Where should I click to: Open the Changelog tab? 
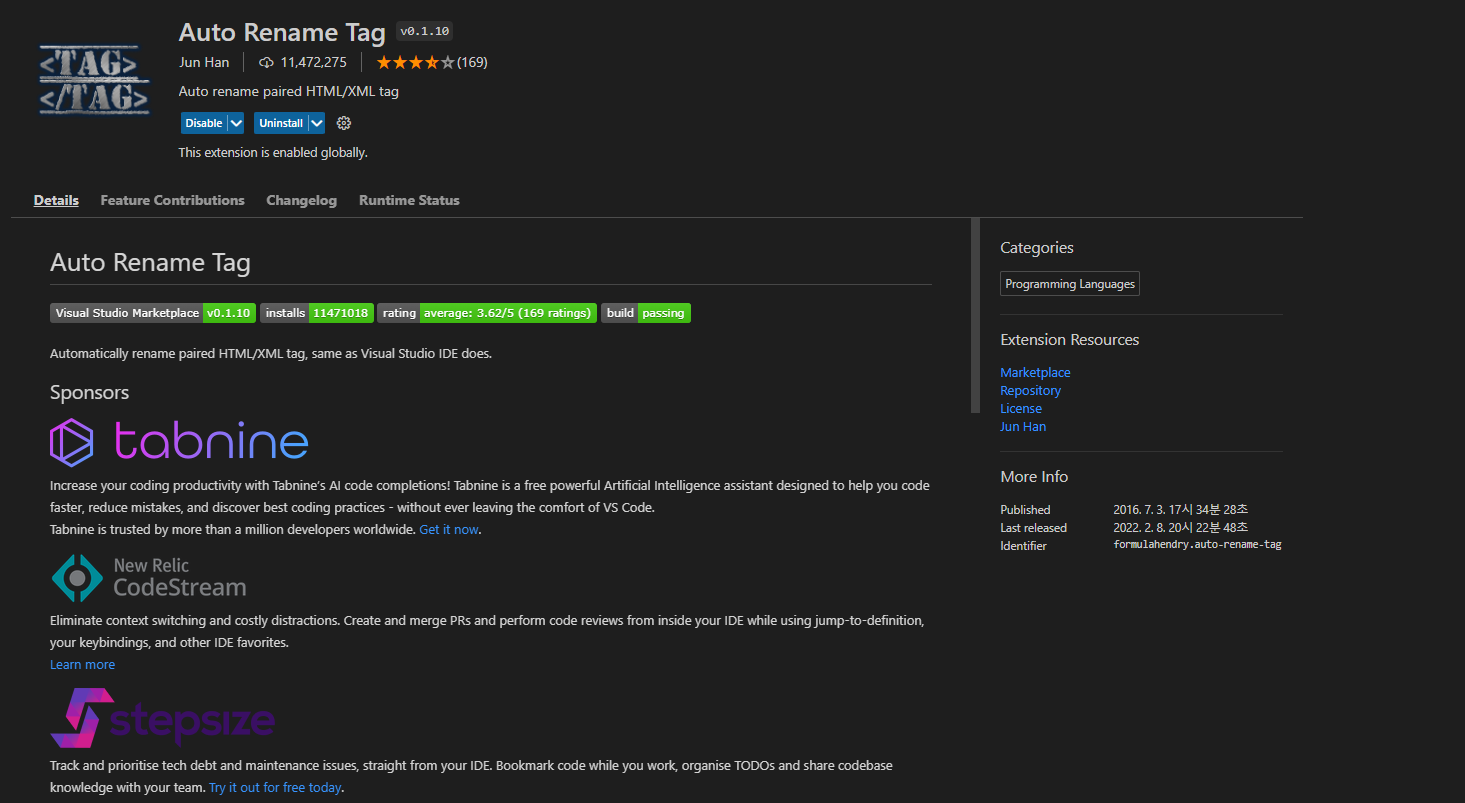301,200
